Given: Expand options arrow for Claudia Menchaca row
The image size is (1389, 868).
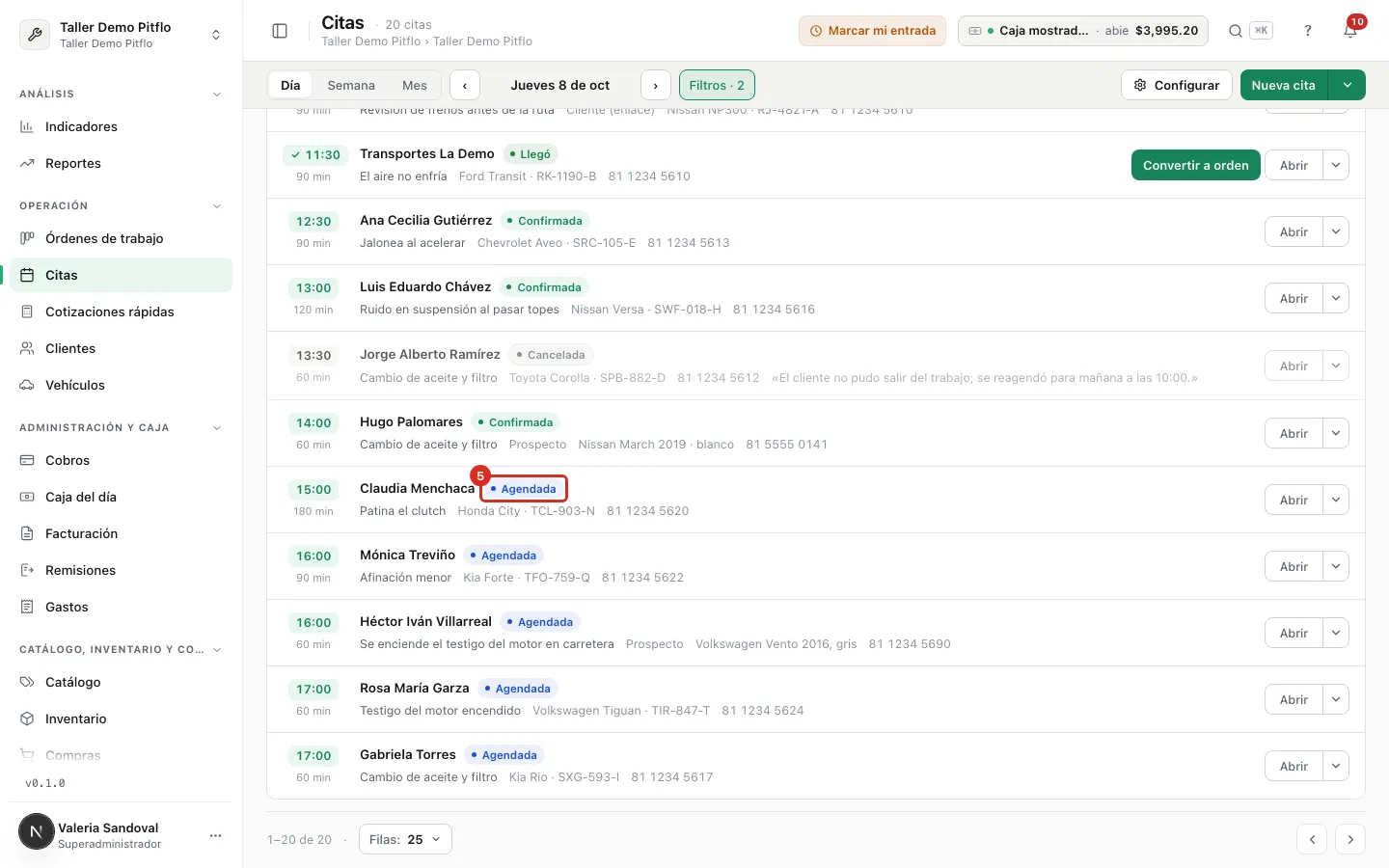Looking at the screenshot, I should pyautogui.click(x=1336, y=500).
